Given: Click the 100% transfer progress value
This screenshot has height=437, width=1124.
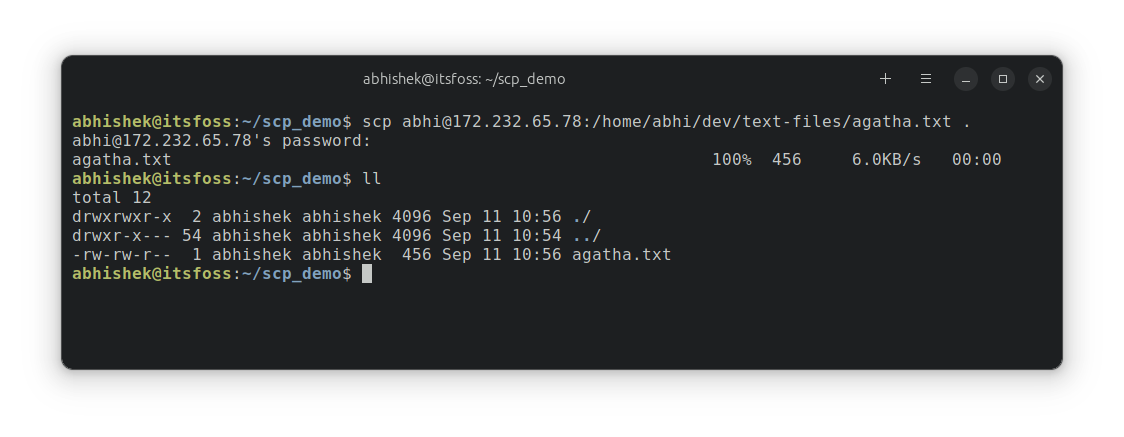Looking at the screenshot, I should click(x=731, y=160).
